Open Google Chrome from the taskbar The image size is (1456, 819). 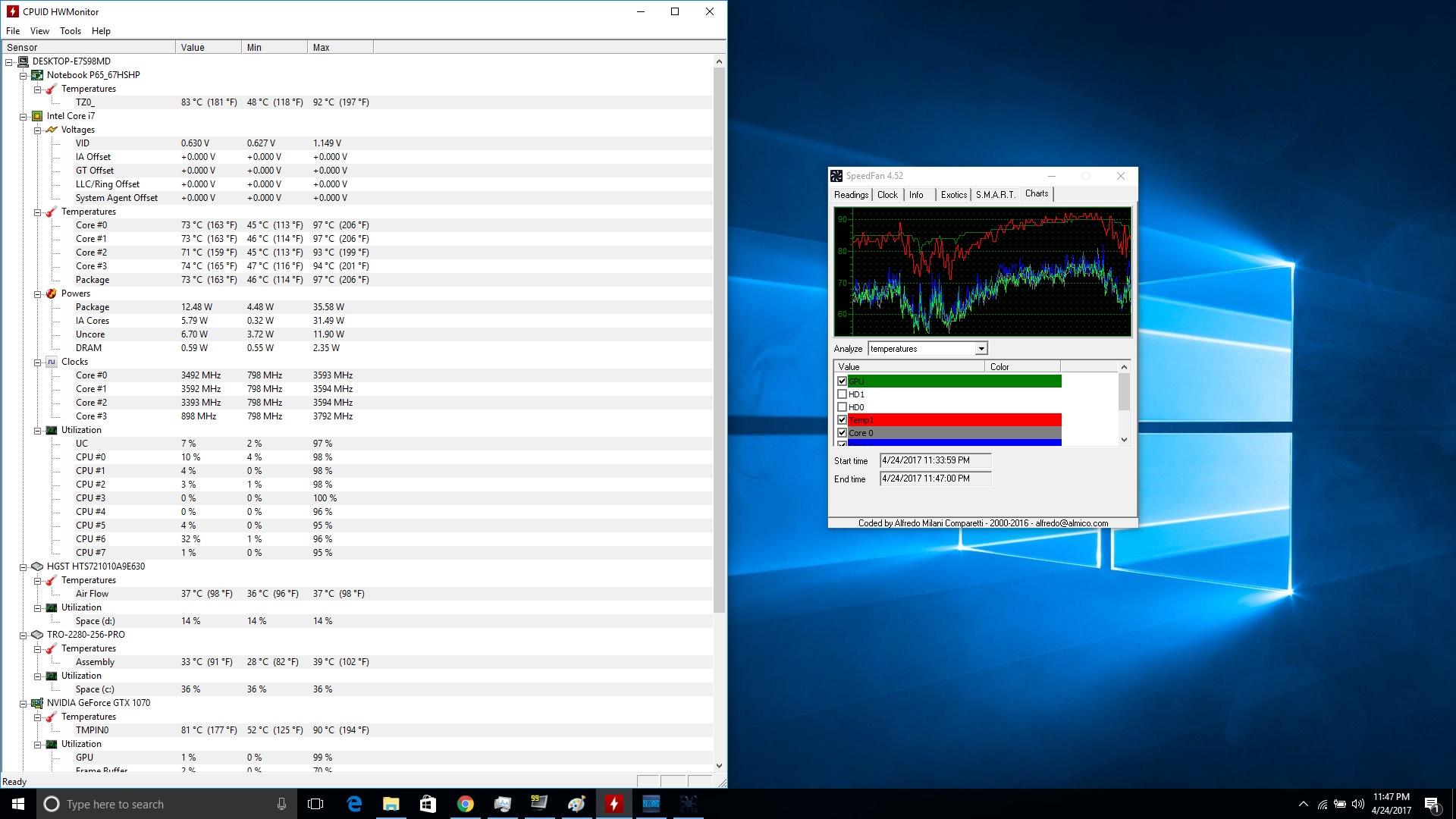pos(466,804)
